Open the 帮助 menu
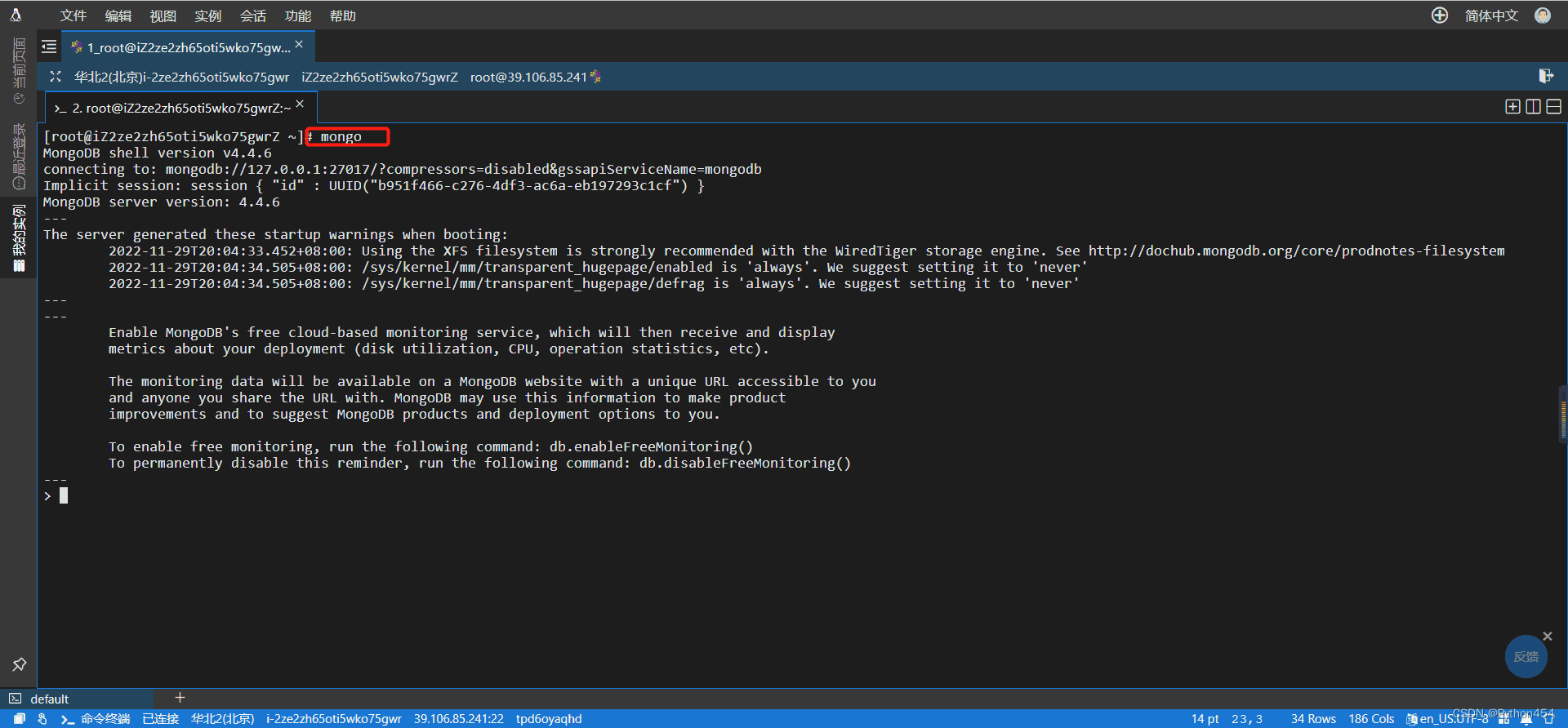This screenshot has height=728, width=1568. click(343, 16)
